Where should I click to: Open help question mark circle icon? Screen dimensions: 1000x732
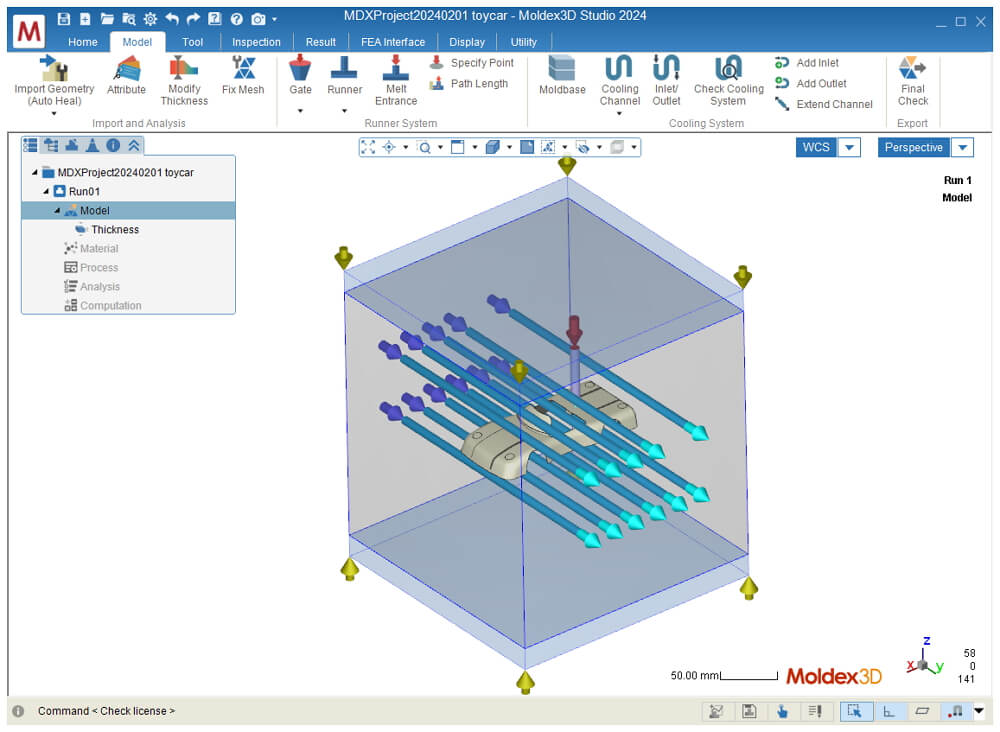(237, 19)
